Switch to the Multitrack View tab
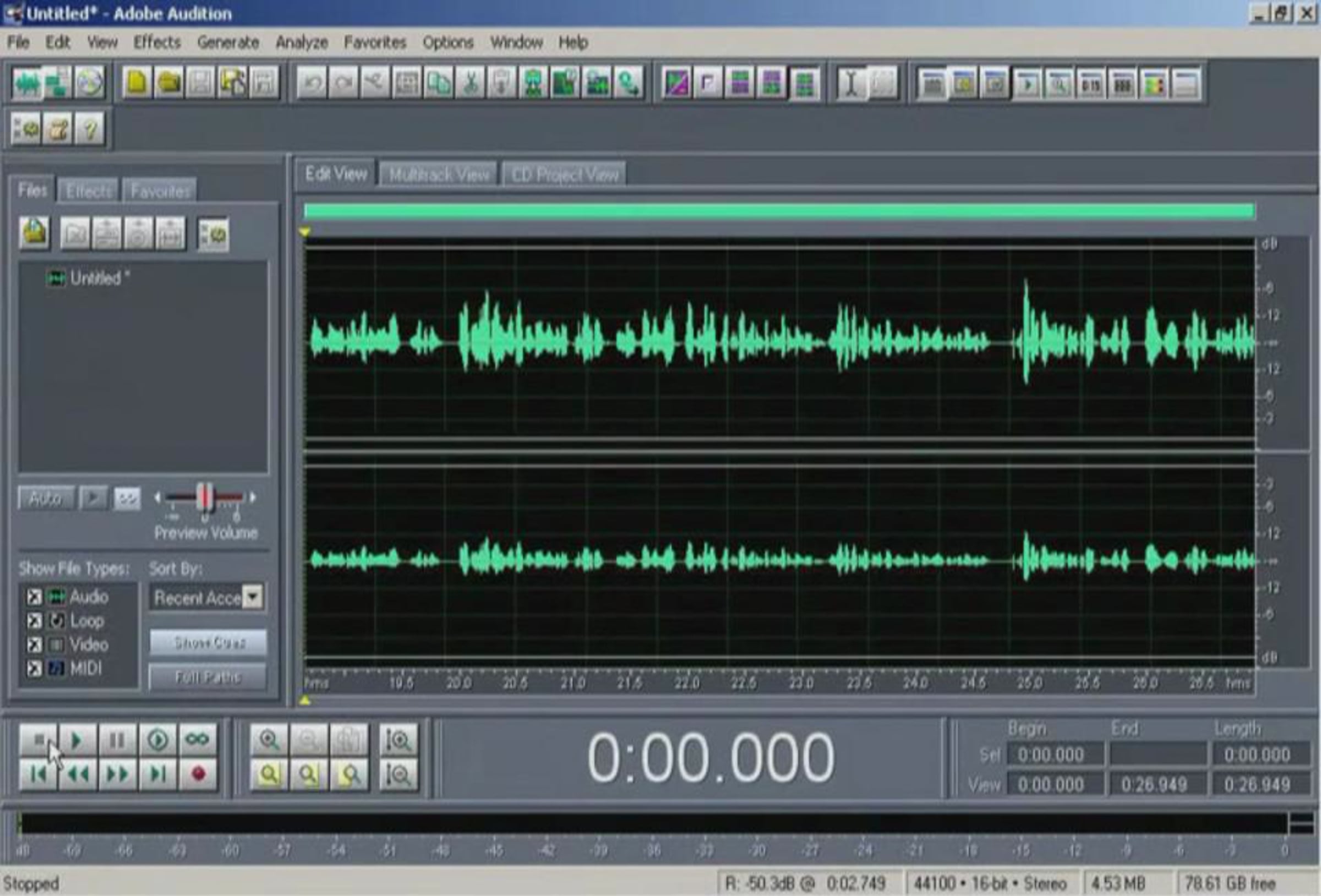 click(438, 174)
